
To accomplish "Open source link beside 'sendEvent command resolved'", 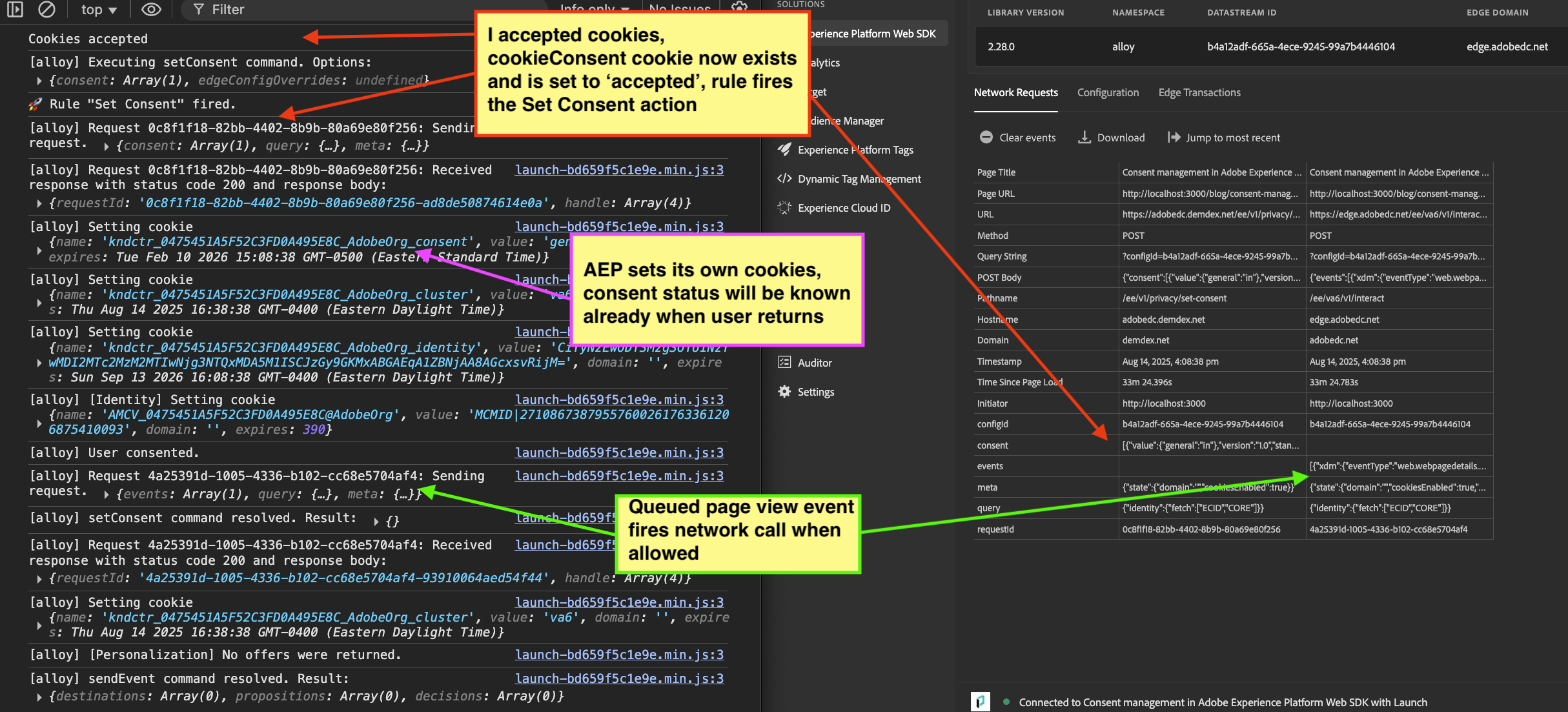I will [619, 678].
